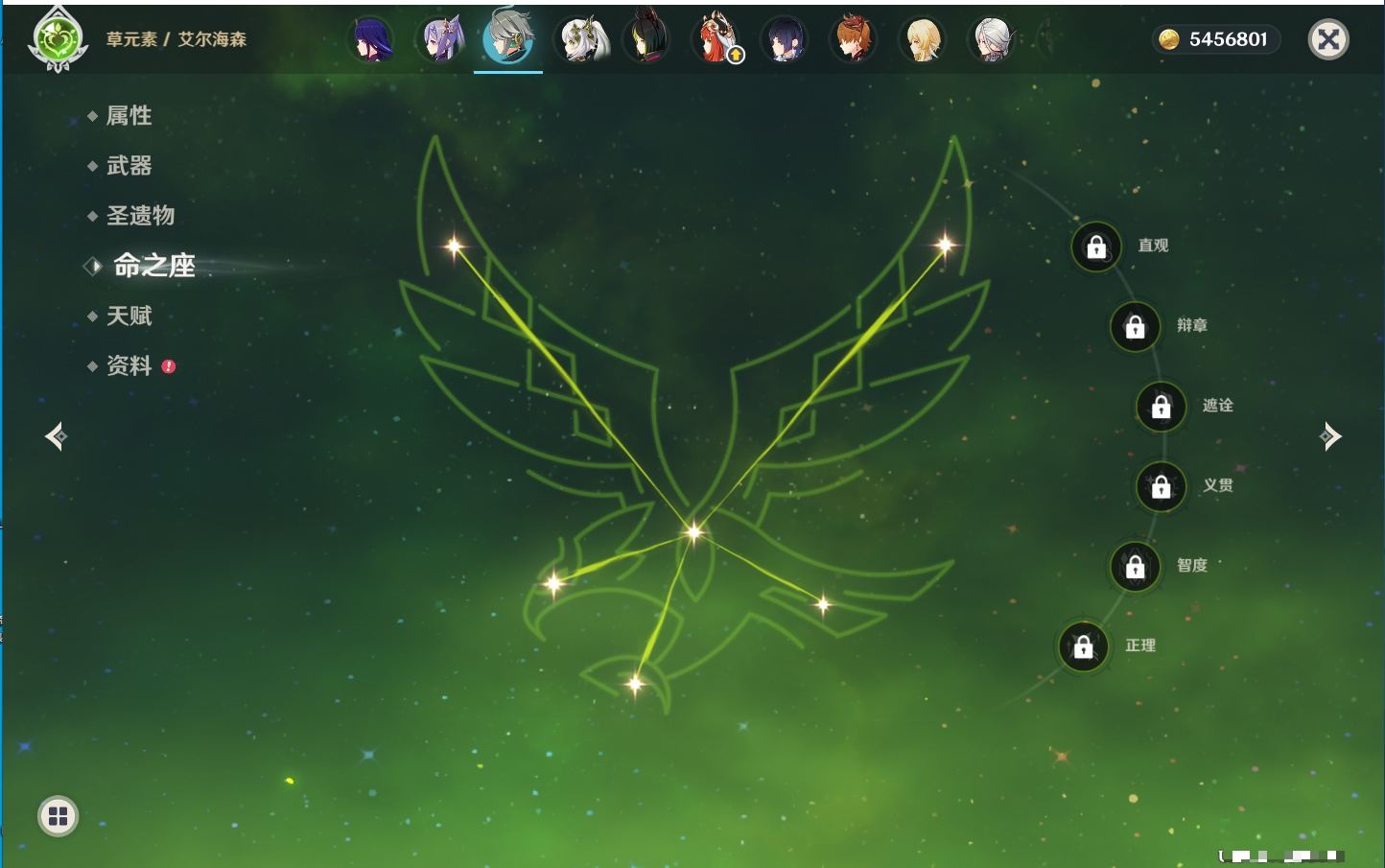Select Keqing's avatar with cat-ear hair buns
The width and height of the screenshot is (1385, 868).
[441, 40]
